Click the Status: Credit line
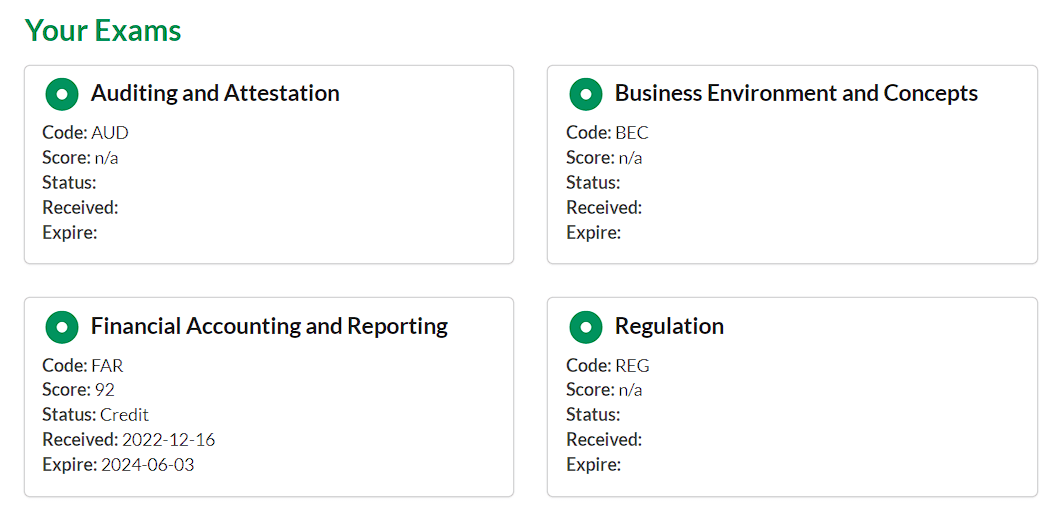 click(95, 414)
